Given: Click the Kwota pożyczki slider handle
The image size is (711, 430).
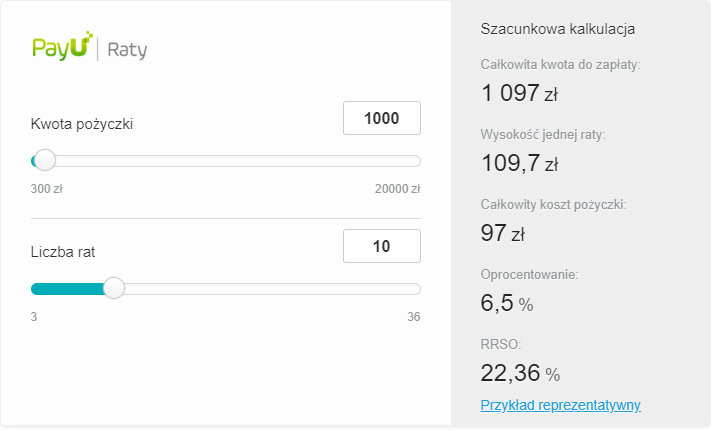Looking at the screenshot, I should click(x=44, y=160).
